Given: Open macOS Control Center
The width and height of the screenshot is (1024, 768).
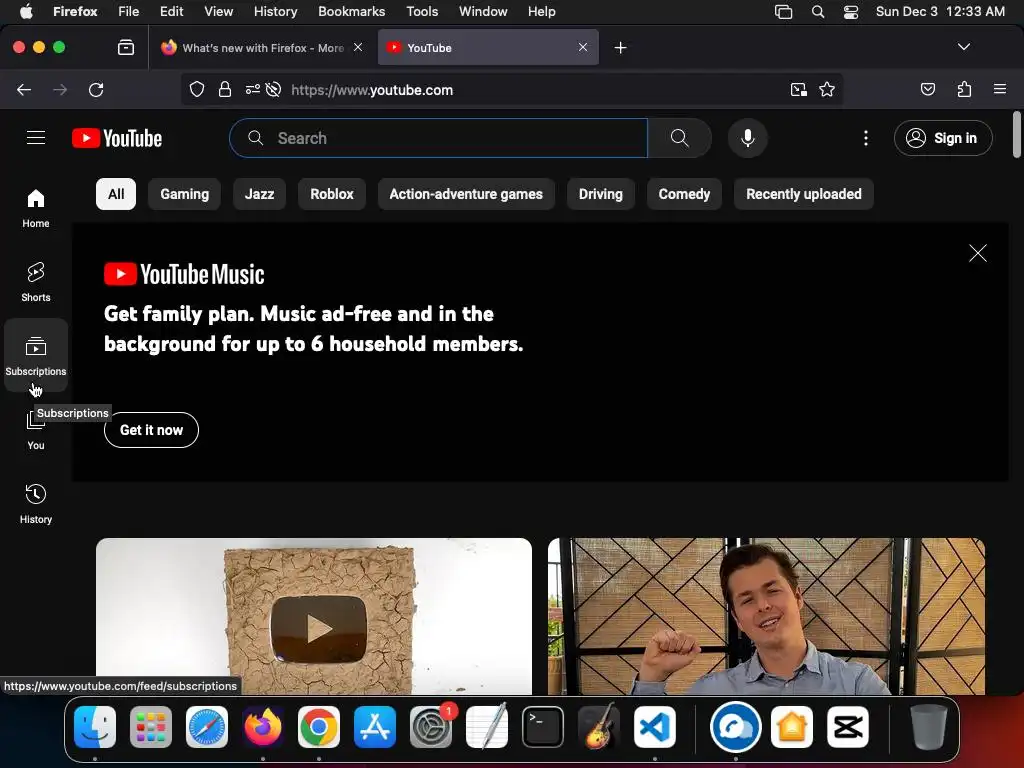Looking at the screenshot, I should click(851, 11).
